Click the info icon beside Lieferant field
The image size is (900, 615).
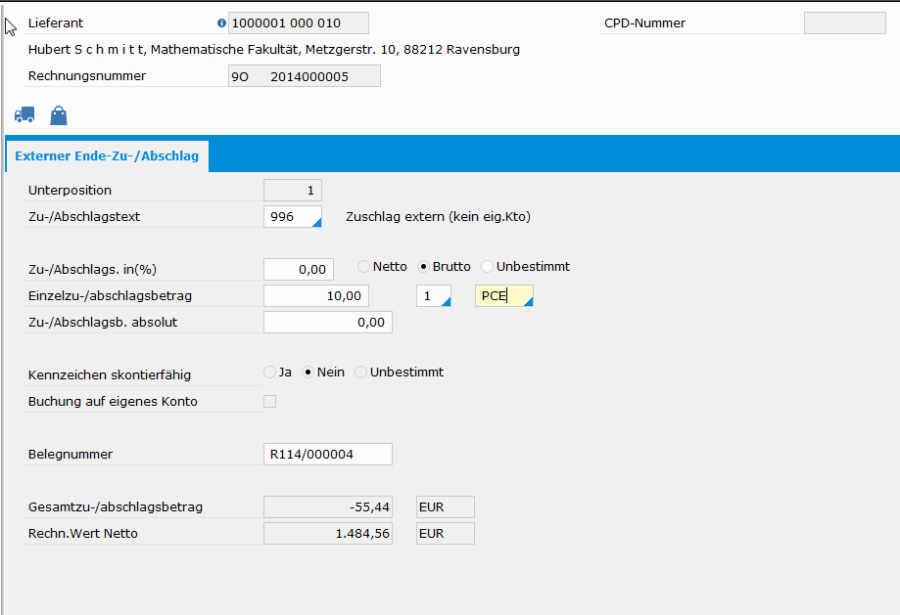tap(222, 23)
